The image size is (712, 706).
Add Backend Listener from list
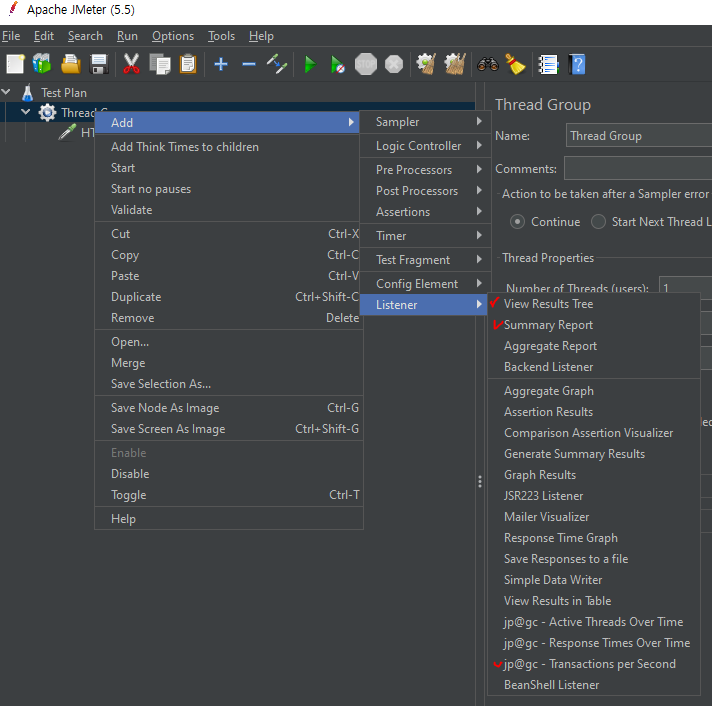coord(593,367)
